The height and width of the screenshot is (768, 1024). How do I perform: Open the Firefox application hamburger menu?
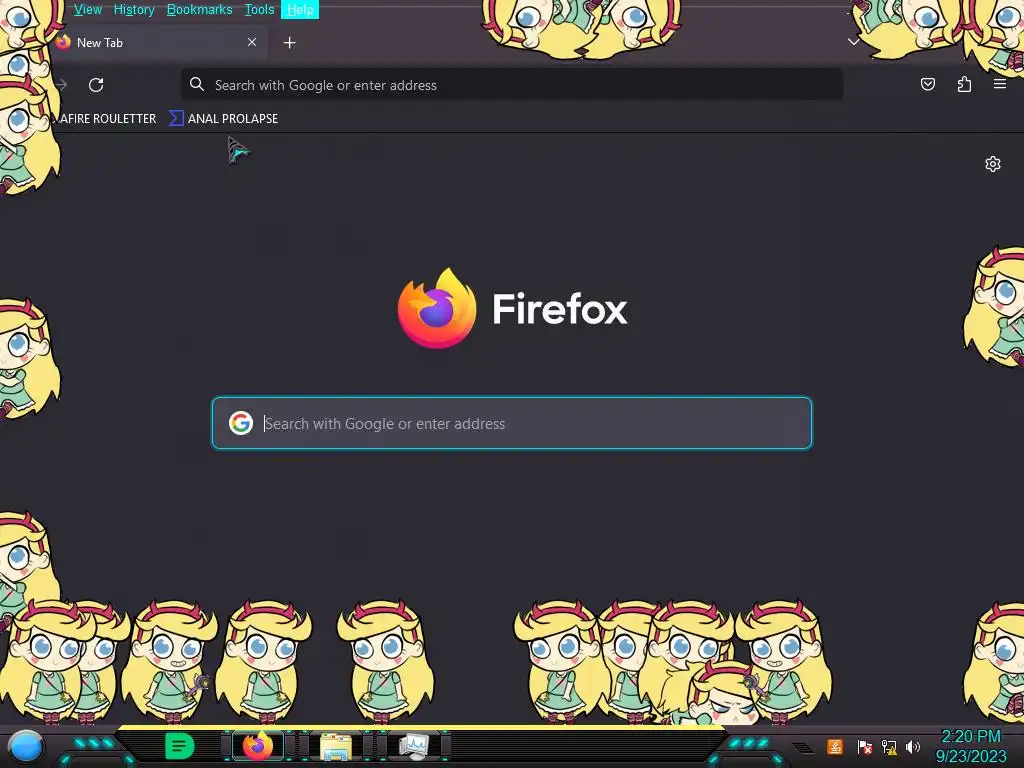pyautogui.click(x=999, y=84)
